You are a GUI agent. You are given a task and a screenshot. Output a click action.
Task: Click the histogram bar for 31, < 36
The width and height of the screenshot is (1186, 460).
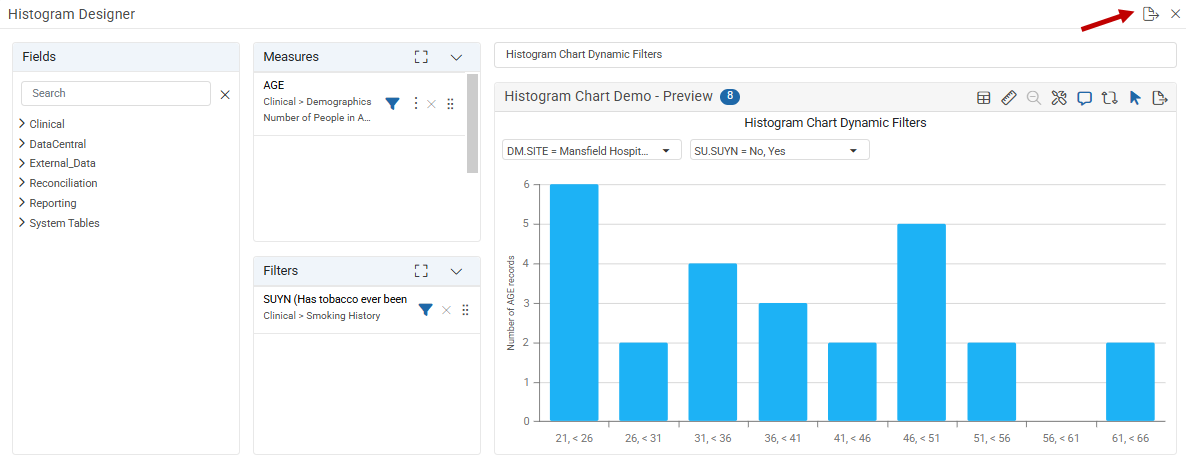click(x=713, y=342)
